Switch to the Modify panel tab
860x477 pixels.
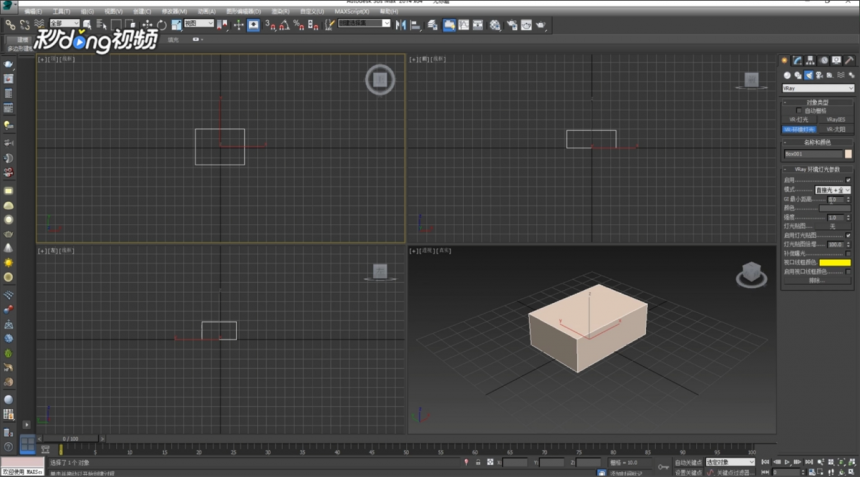tap(797, 60)
